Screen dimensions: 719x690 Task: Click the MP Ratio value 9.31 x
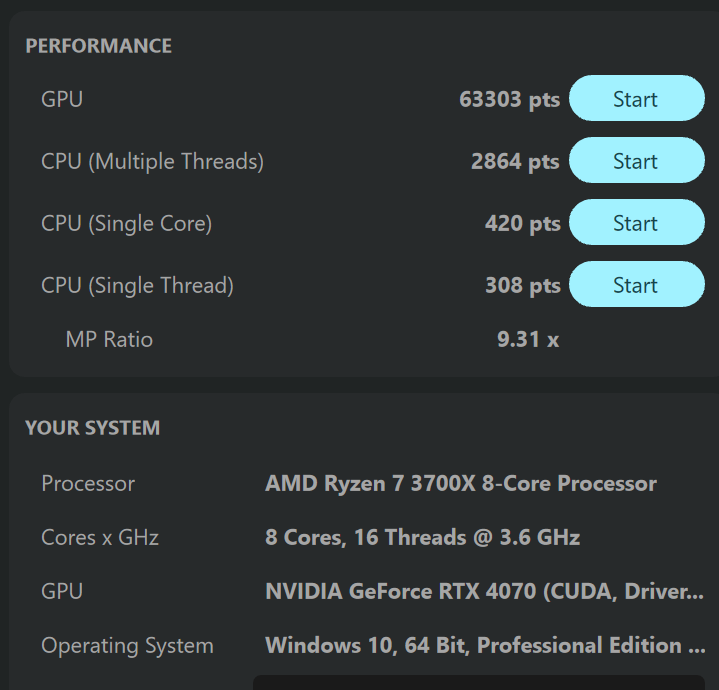(527, 340)
